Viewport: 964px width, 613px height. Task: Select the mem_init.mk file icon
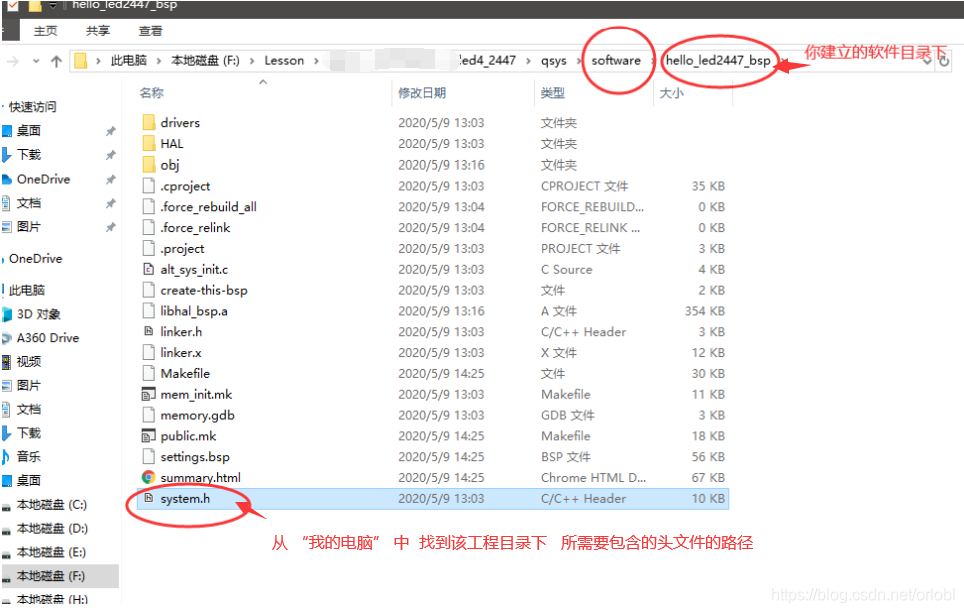[148, 394]
